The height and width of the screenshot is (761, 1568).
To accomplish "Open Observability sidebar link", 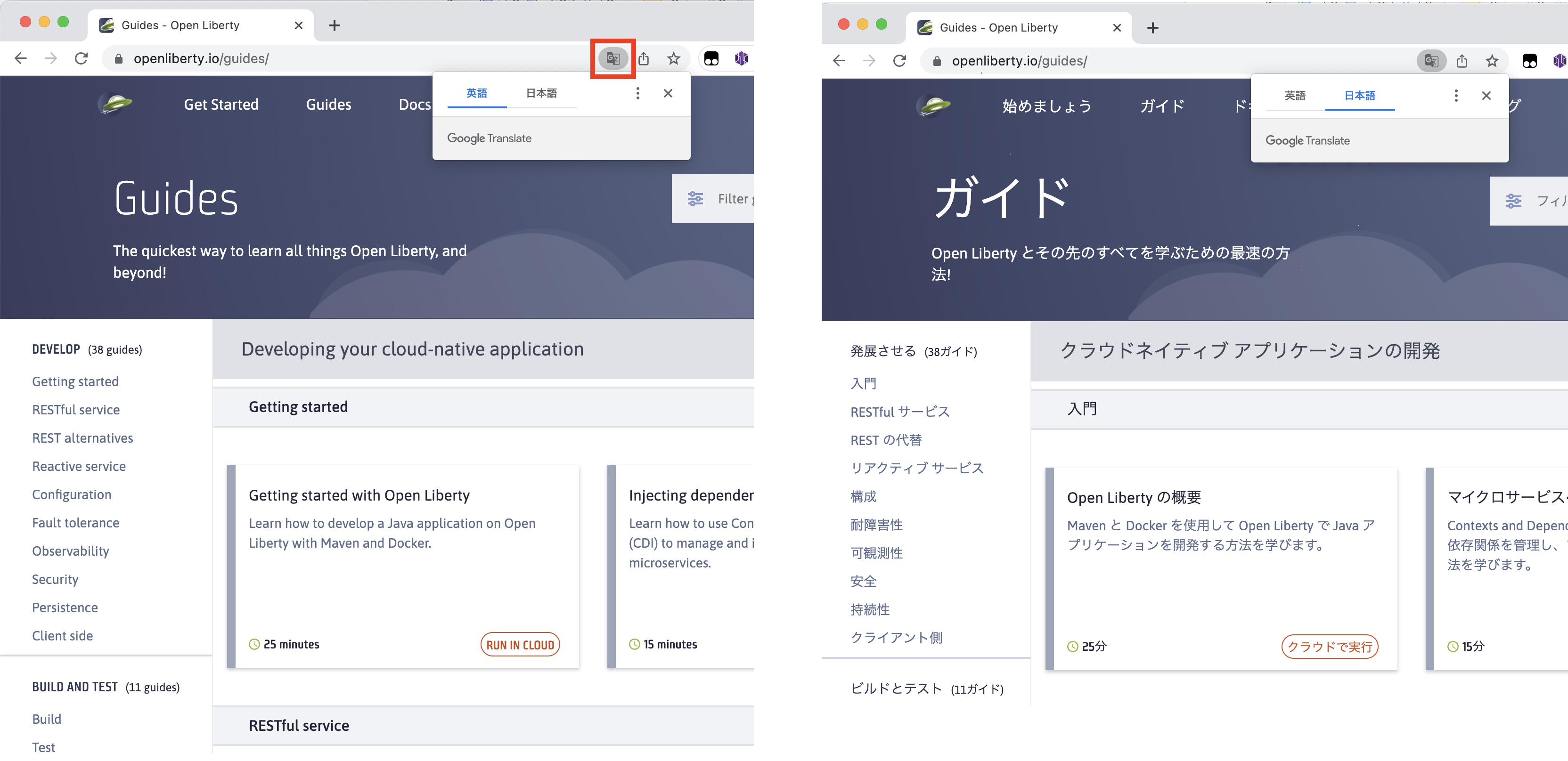I will 71,552.
